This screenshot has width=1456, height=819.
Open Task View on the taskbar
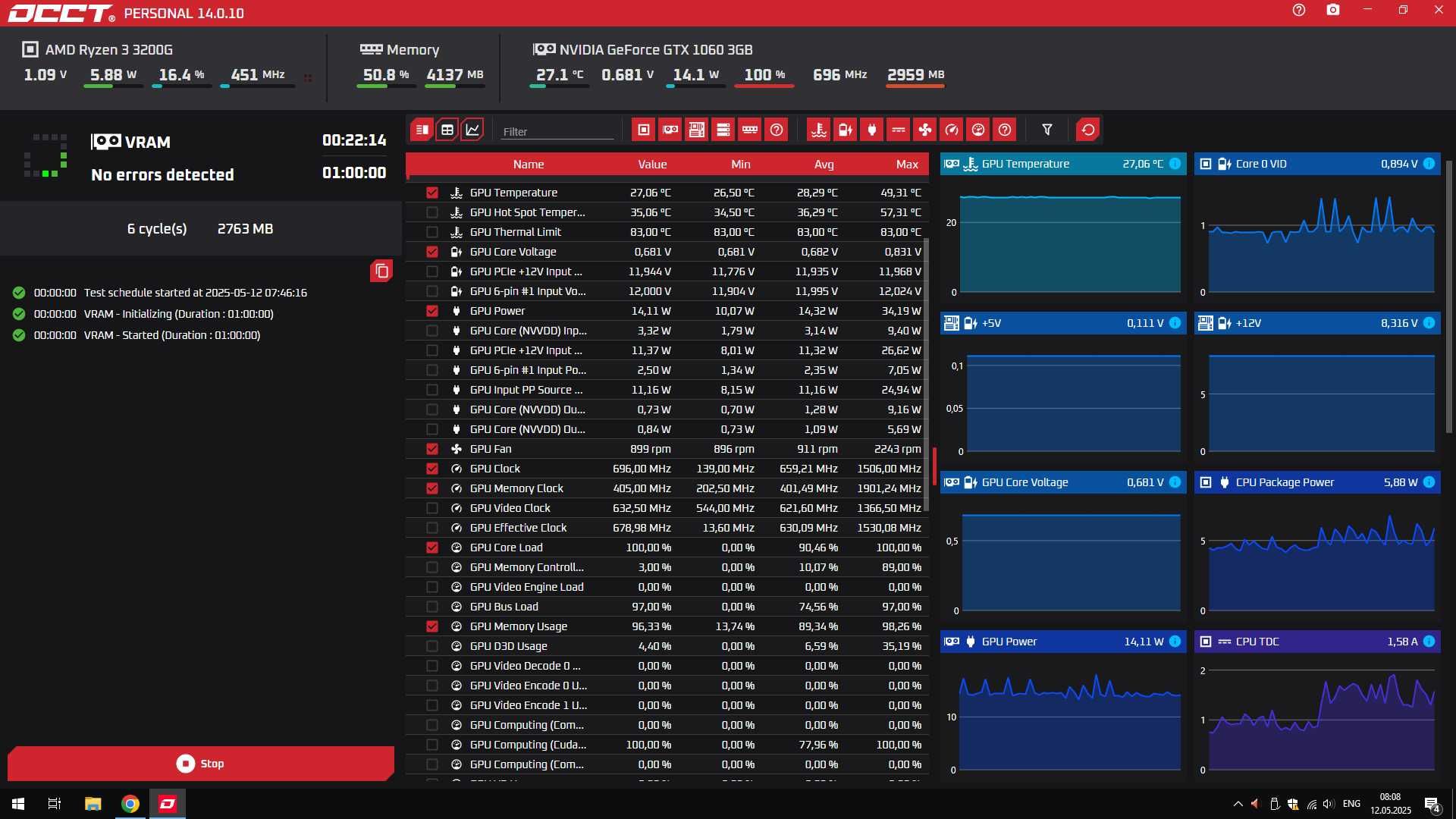click(55, 804)
